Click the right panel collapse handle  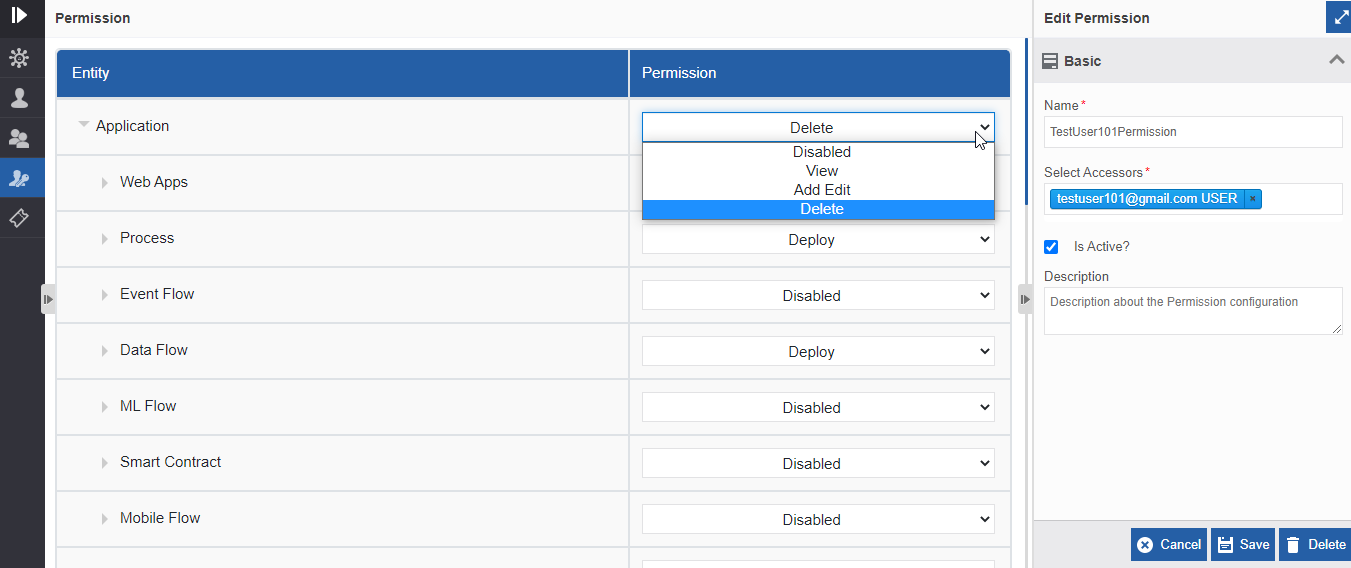(1025, 299)
